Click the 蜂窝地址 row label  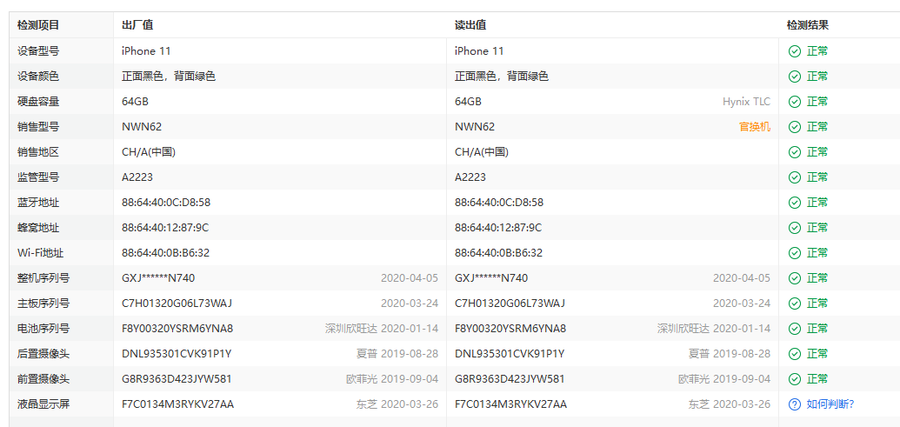coord(38,228)
